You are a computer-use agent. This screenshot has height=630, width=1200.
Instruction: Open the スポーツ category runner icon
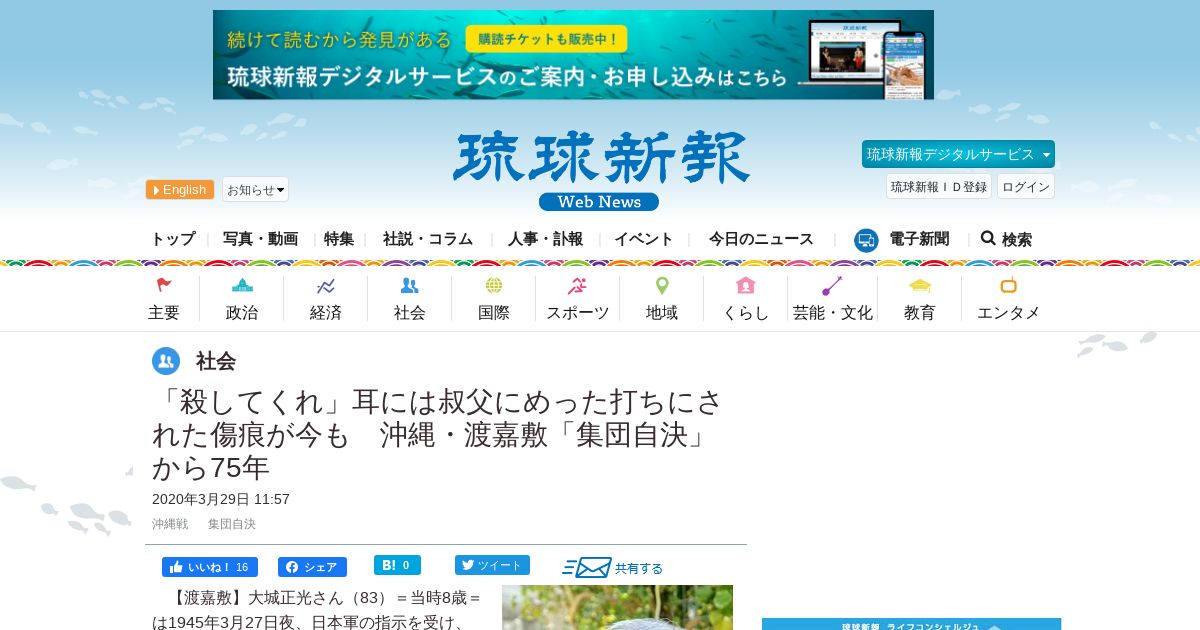pyautogui.click(x=577, y=286)
